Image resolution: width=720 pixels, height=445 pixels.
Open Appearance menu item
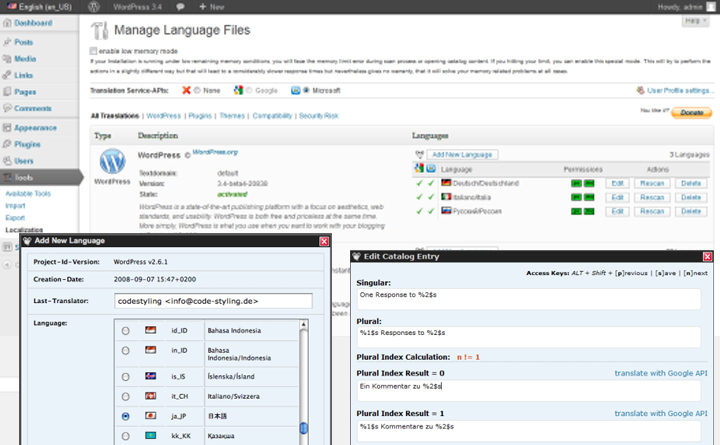35,128
